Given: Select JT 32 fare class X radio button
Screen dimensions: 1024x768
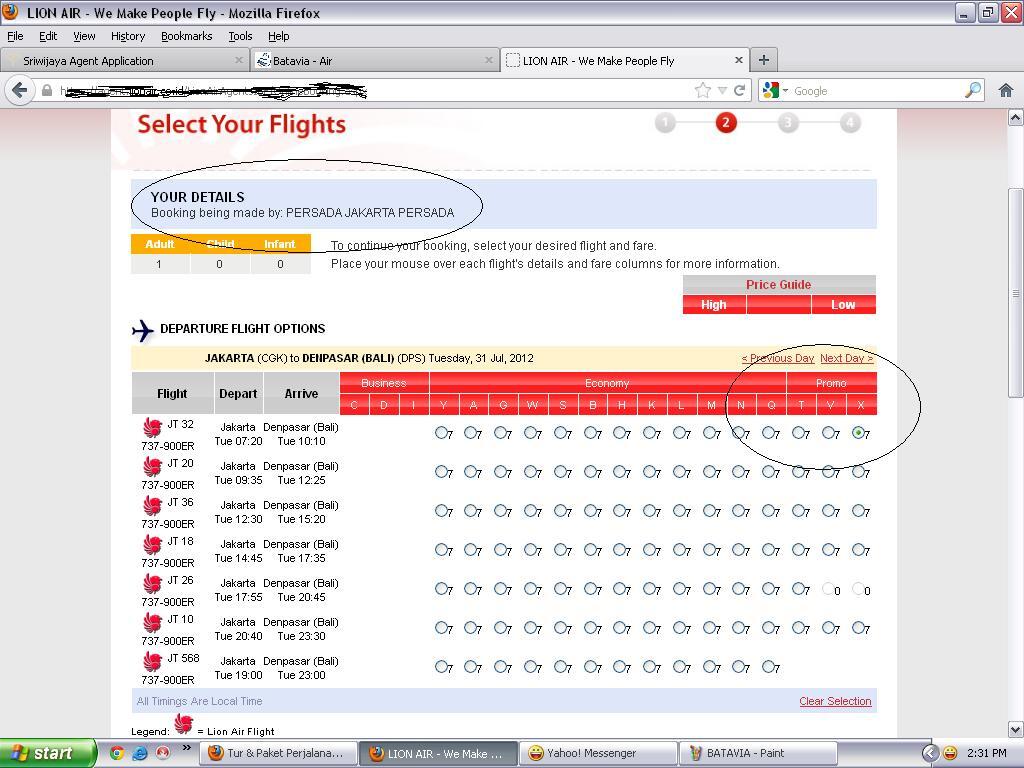Looking at the screenshot, I should pos(859,432).
